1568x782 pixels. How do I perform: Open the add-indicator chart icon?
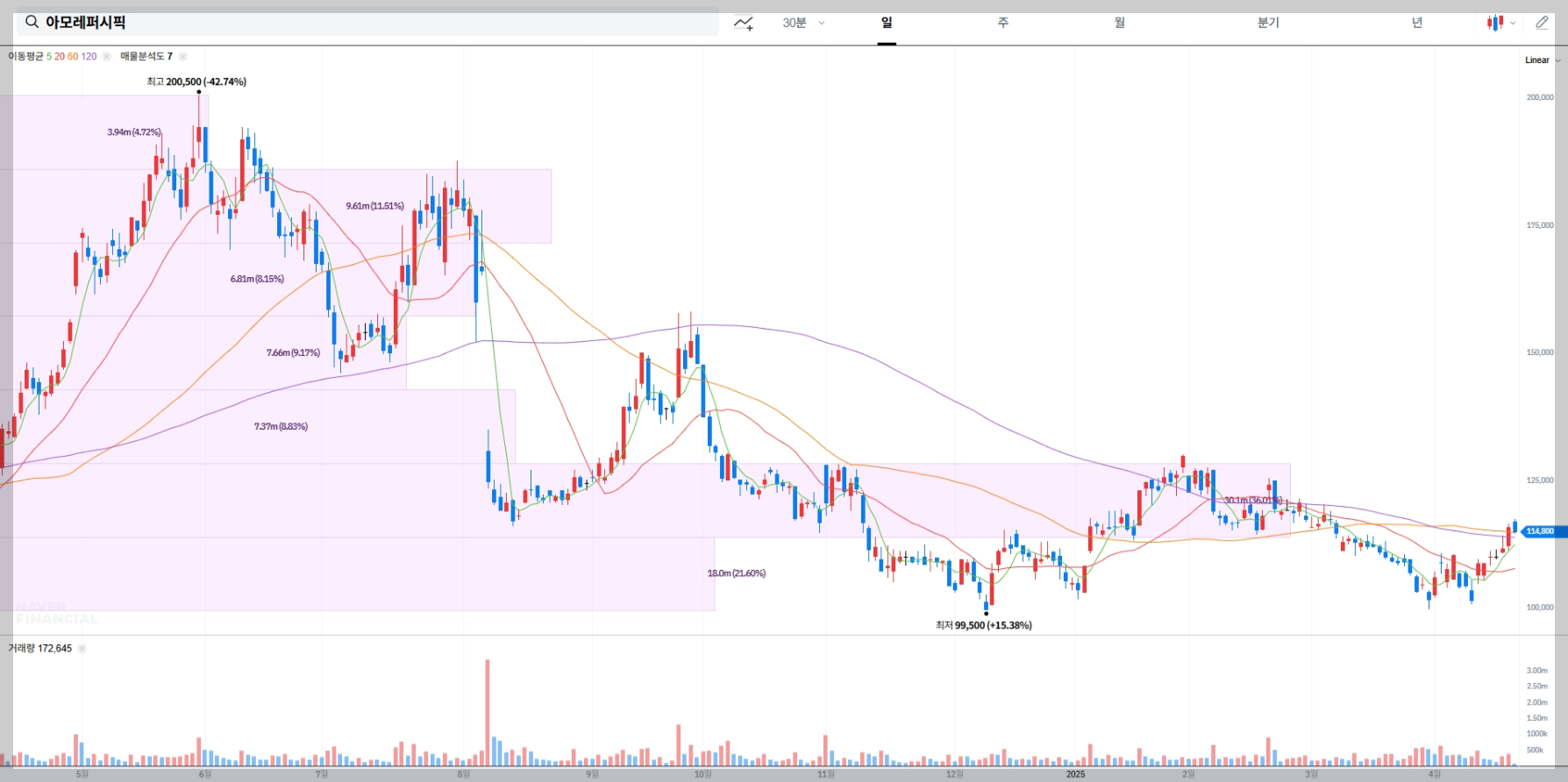(x=744, y=23)
